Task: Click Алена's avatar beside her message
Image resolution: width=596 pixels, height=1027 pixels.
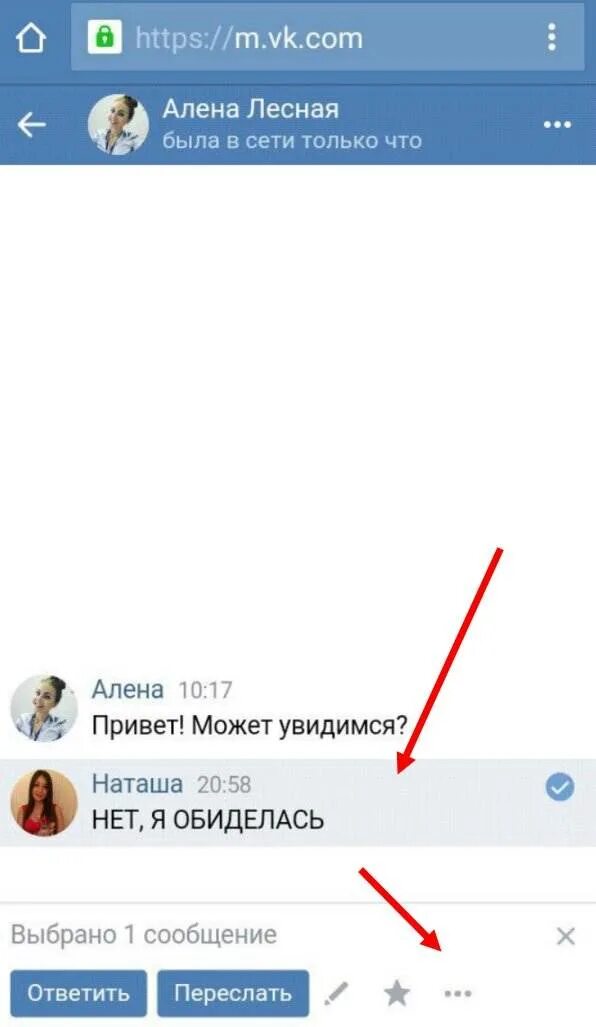Action: pos(44,708)
